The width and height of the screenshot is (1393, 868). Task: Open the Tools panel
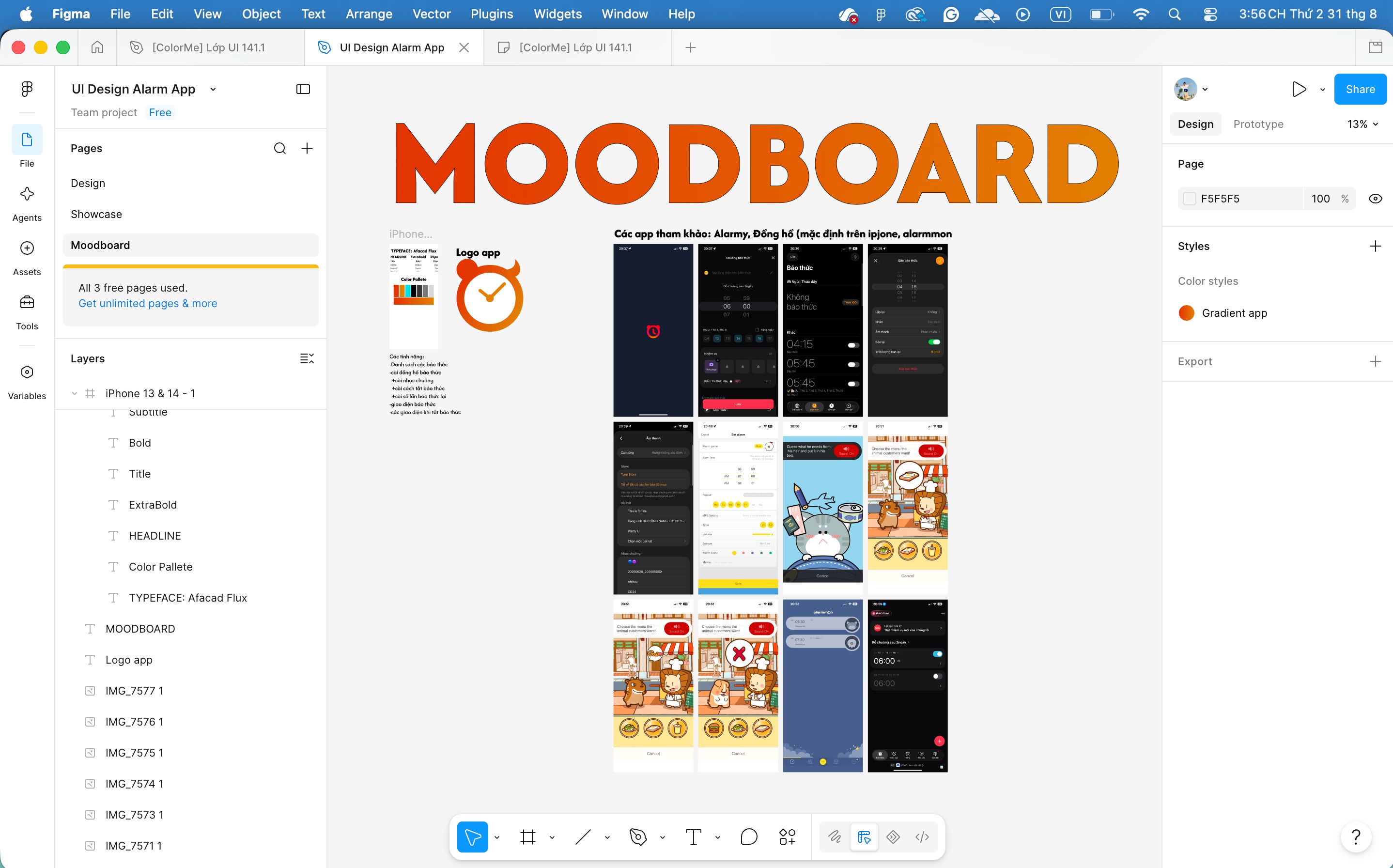[x=27, y=312]
